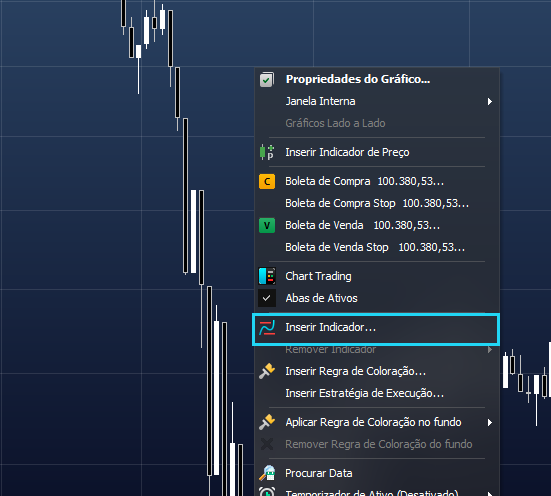
Task: Select the Chart Trading menu entry
Action: pos(377,276)
